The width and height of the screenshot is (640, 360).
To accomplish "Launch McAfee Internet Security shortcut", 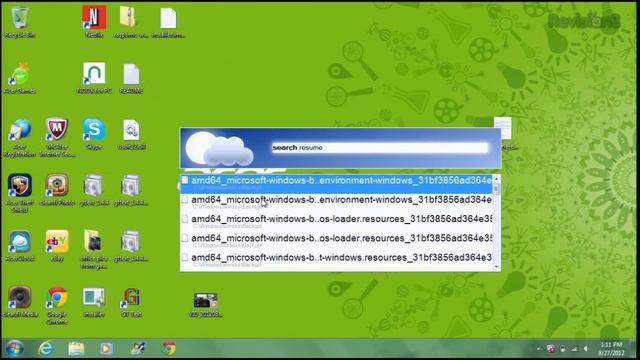I will click(x=57, y=138).
